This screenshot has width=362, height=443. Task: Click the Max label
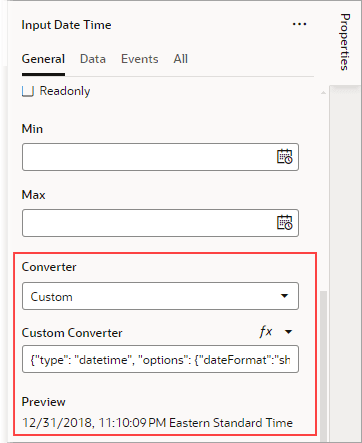click(33, 195)
